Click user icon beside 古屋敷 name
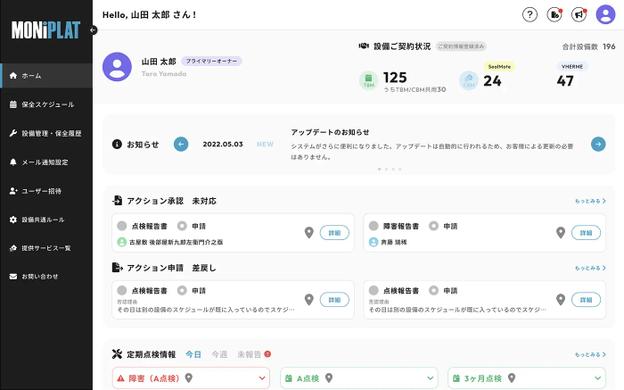Viewport: 624px width, 390px height. tap(122, 242)
